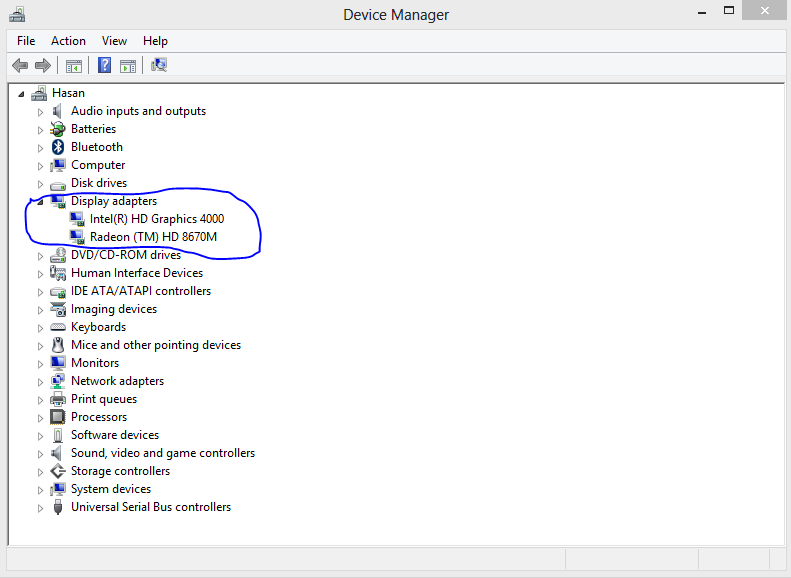Click the Processors chip icon
The height and width of the screenshot is (578, 791).
(58, 417)
